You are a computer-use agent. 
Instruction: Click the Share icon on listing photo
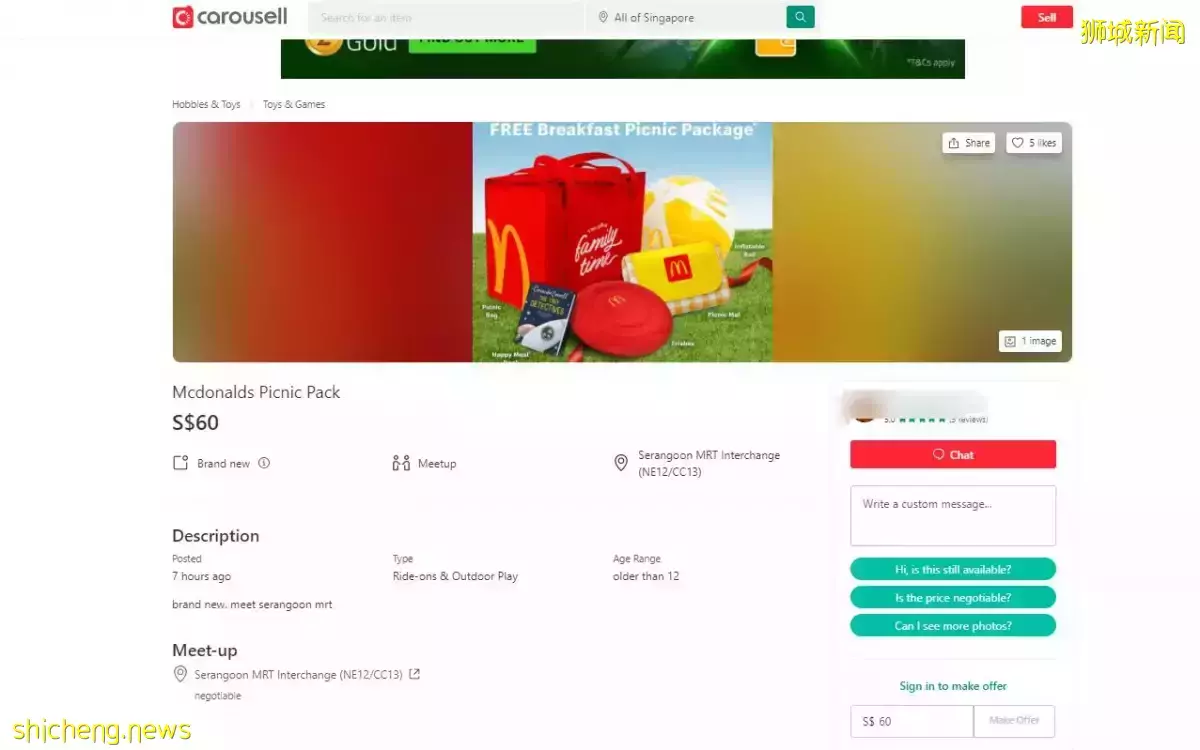954,143
